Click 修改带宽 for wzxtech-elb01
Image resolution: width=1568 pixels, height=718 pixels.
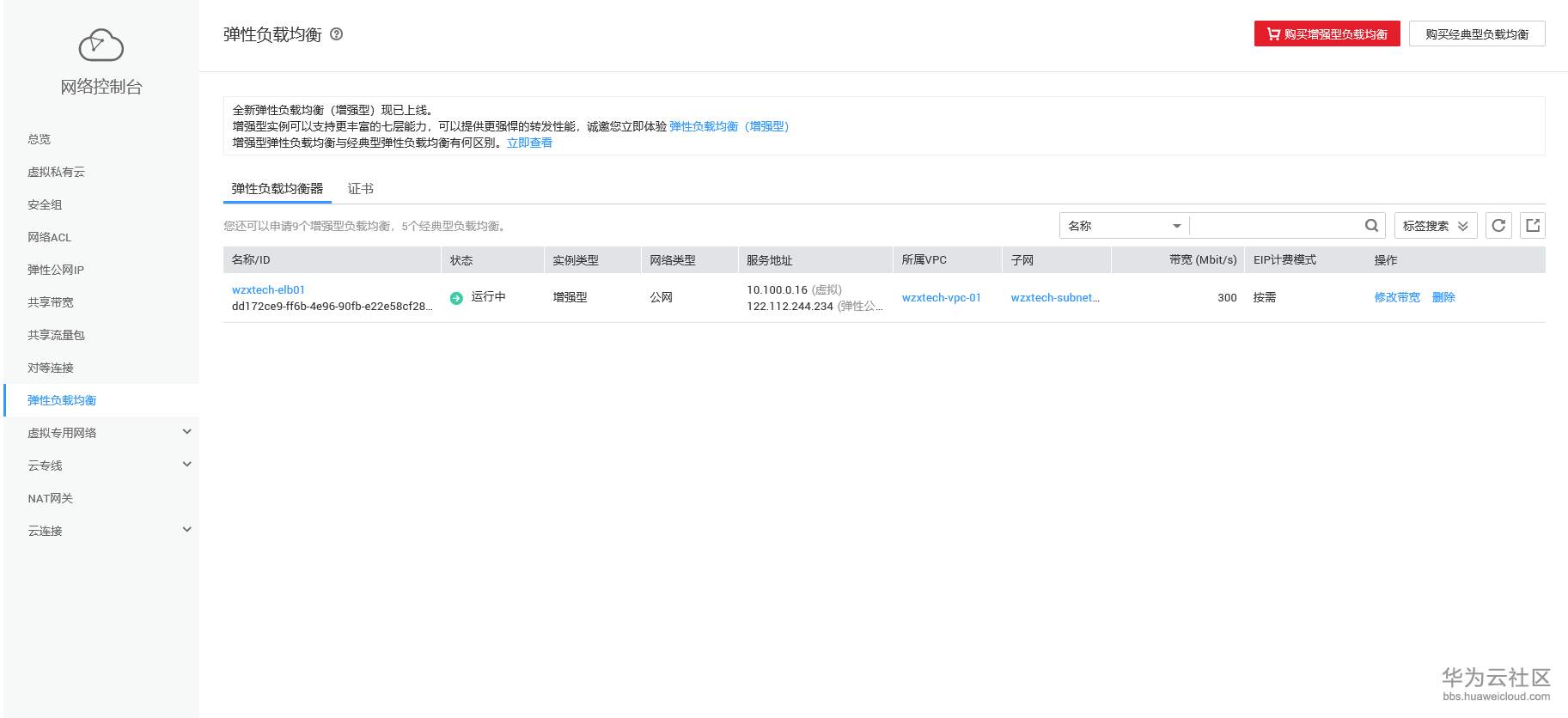click(1397, 297)
